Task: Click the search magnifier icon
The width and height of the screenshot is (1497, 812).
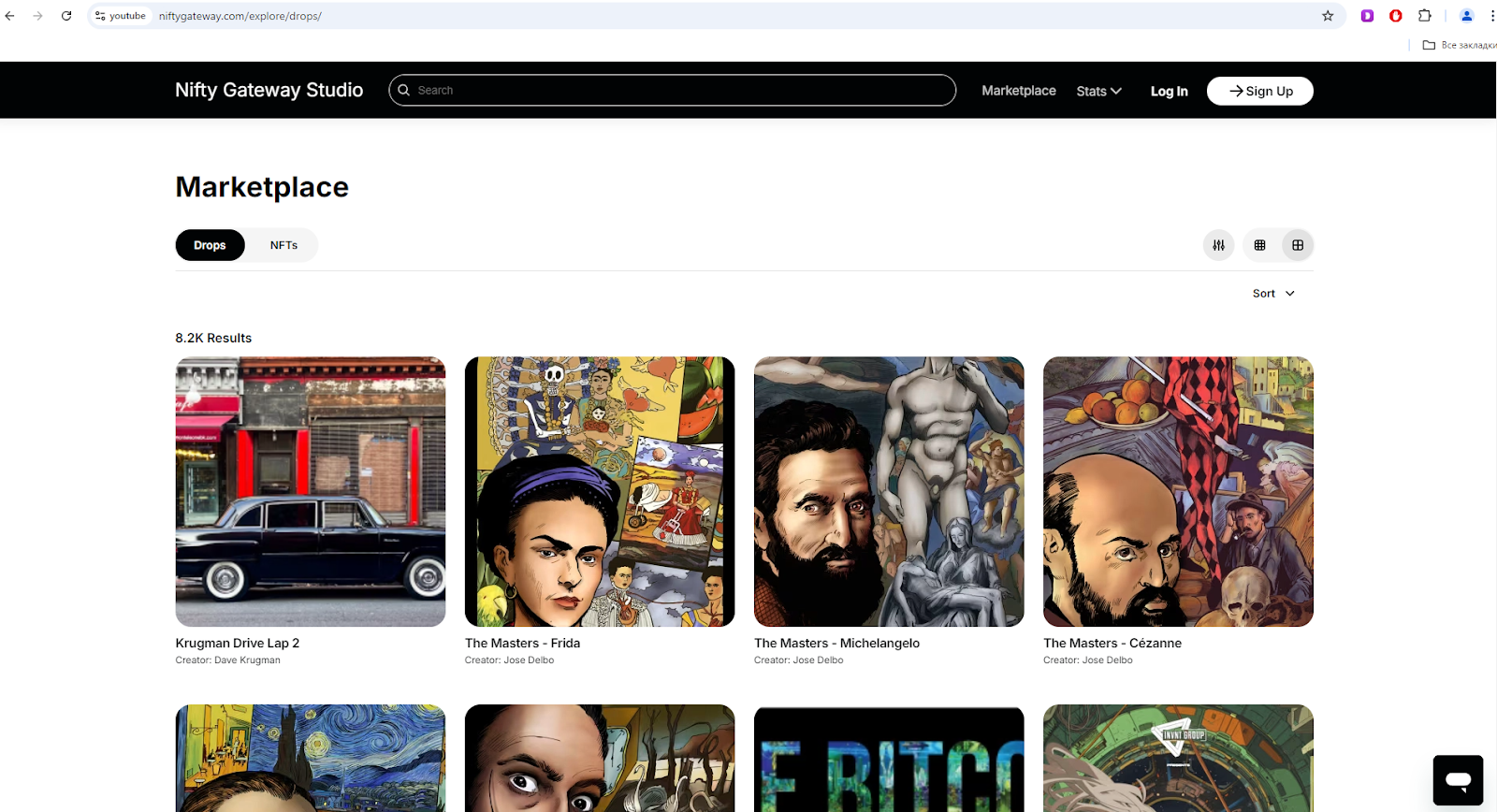Action: 404,91
